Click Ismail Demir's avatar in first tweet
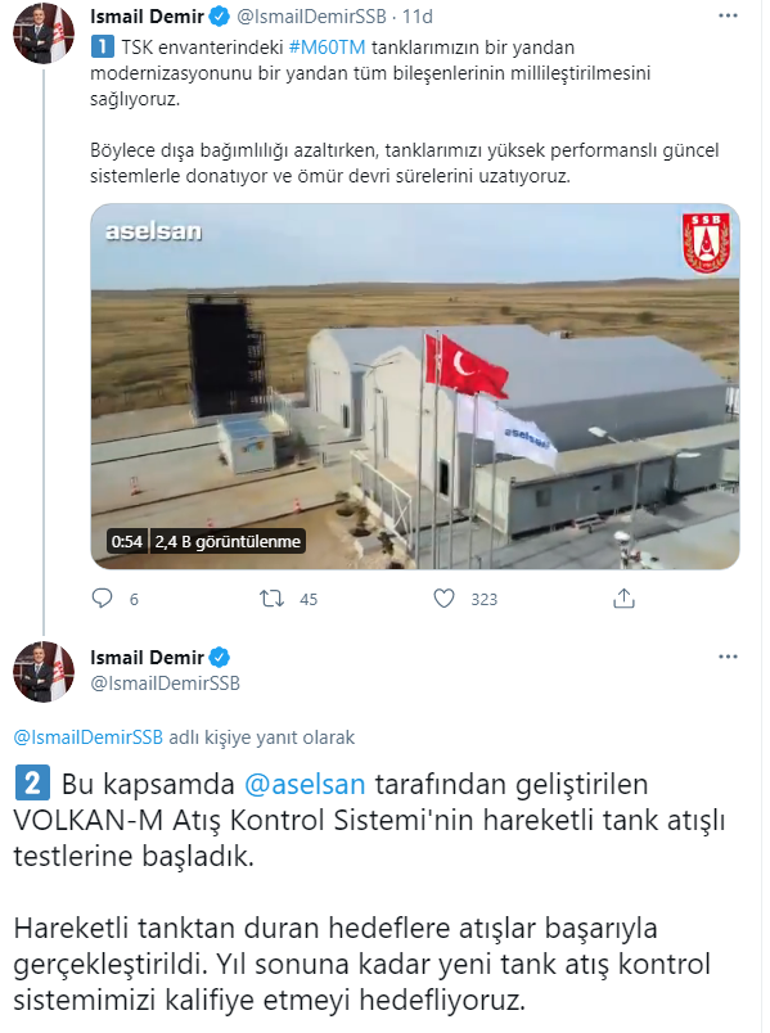This screenshot has width=770, height=1033. pos(43,33)
